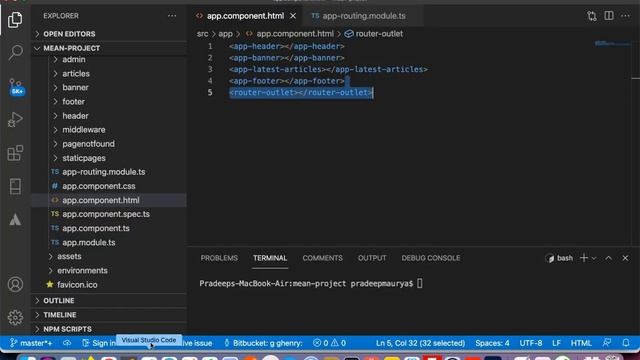Add a new terminal with plus icon
Image resolution: width=640 pixels, height=360 pixels.
tap(584, 258)
